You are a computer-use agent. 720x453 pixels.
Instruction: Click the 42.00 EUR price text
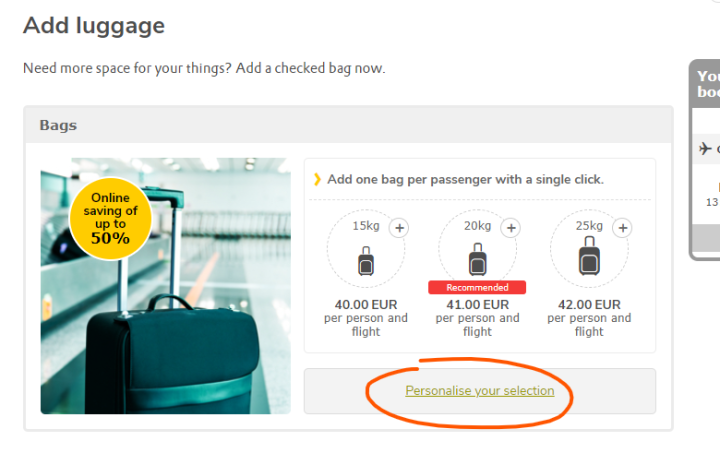point(589,305)
